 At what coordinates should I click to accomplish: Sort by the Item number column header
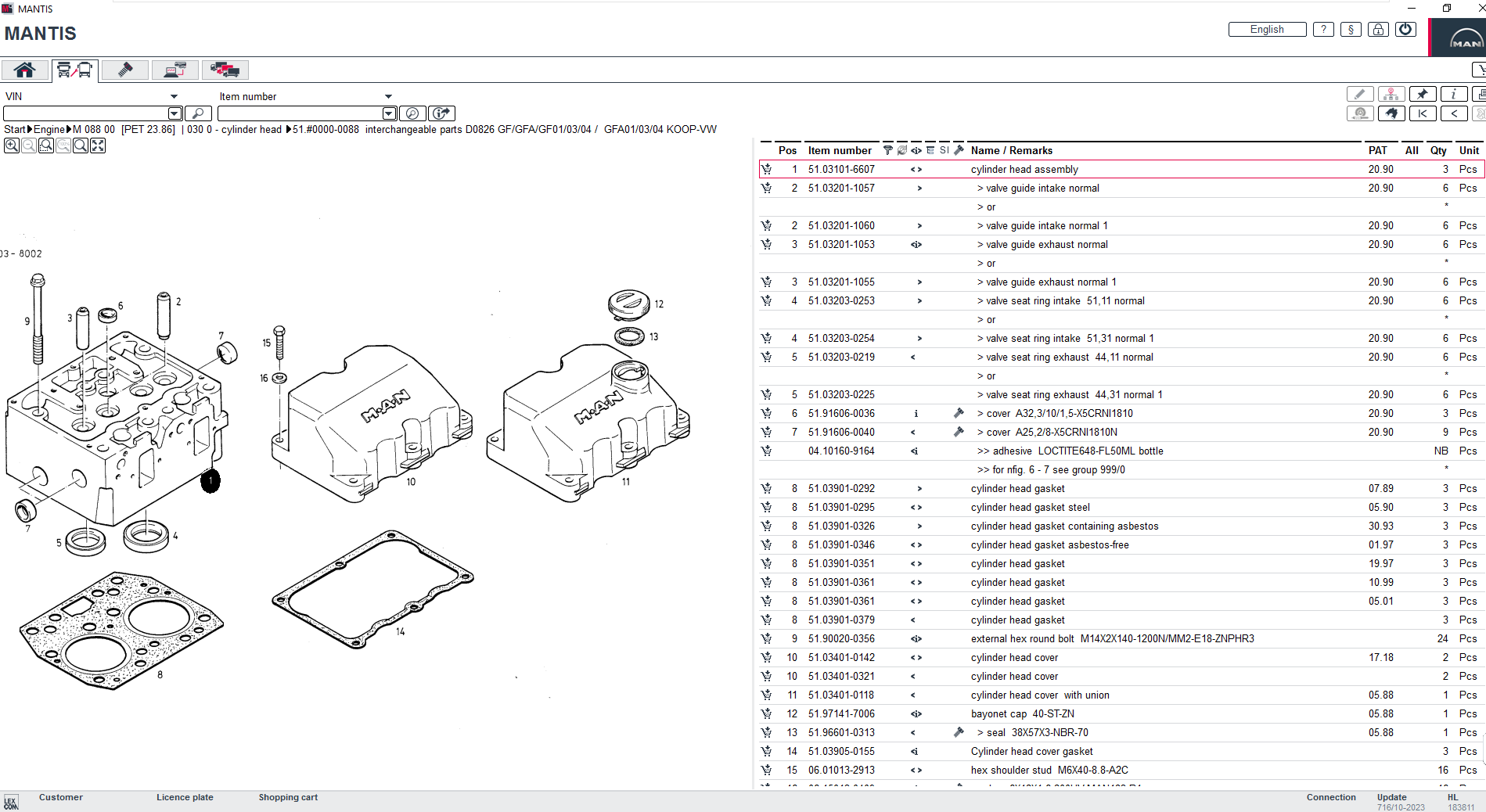840,150
